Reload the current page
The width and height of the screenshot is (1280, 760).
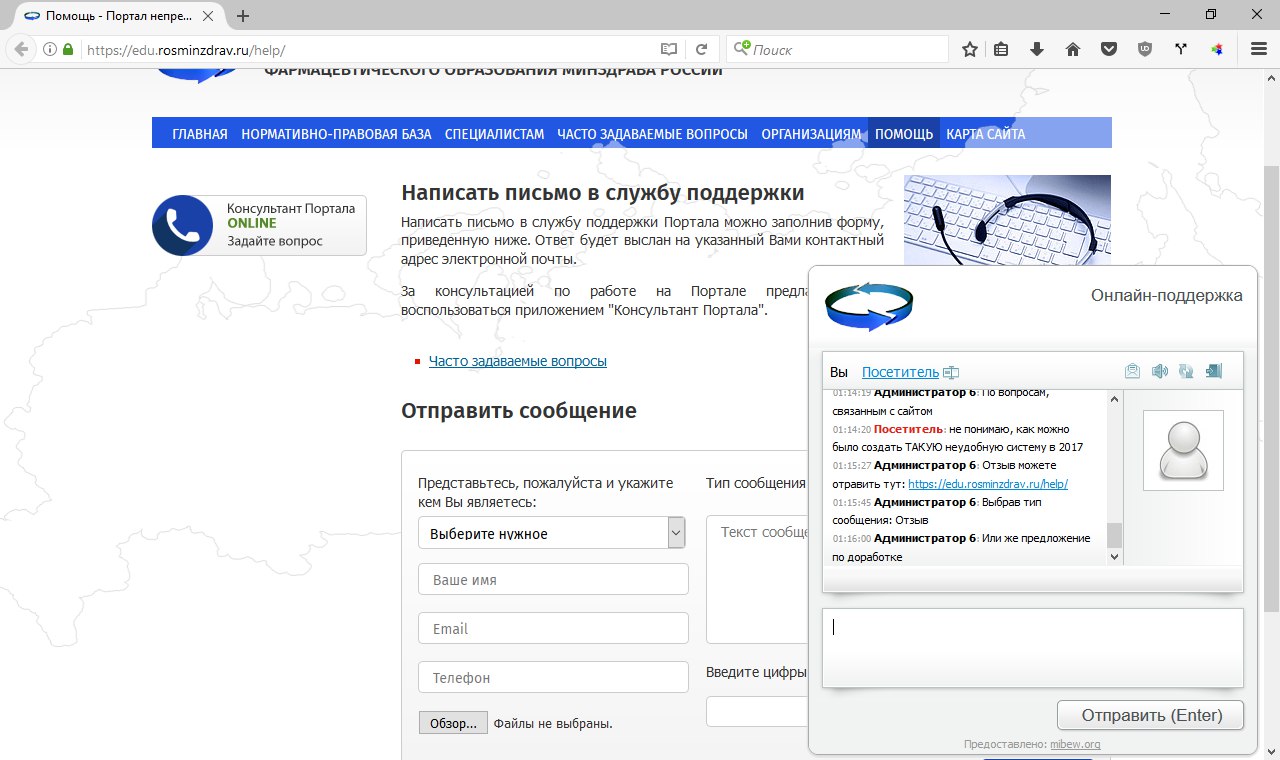point(702,49)
